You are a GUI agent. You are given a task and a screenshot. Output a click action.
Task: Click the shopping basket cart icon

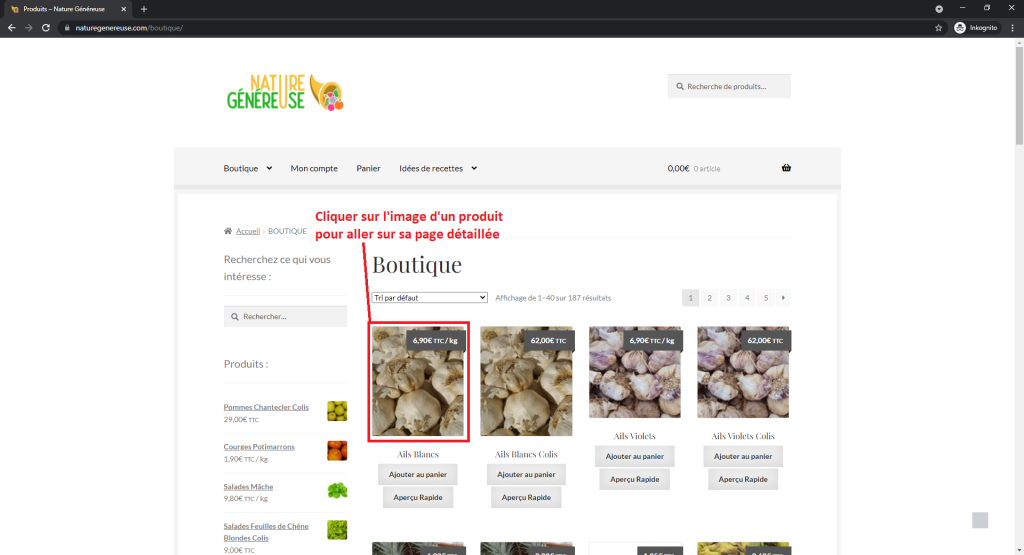point(786,168)
